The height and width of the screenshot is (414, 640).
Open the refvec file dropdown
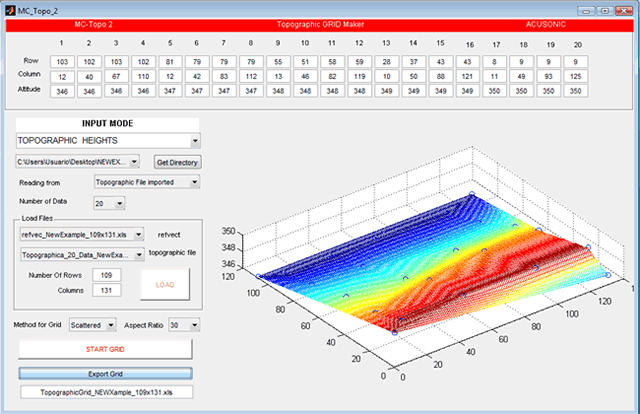click(x=138, y=234)
